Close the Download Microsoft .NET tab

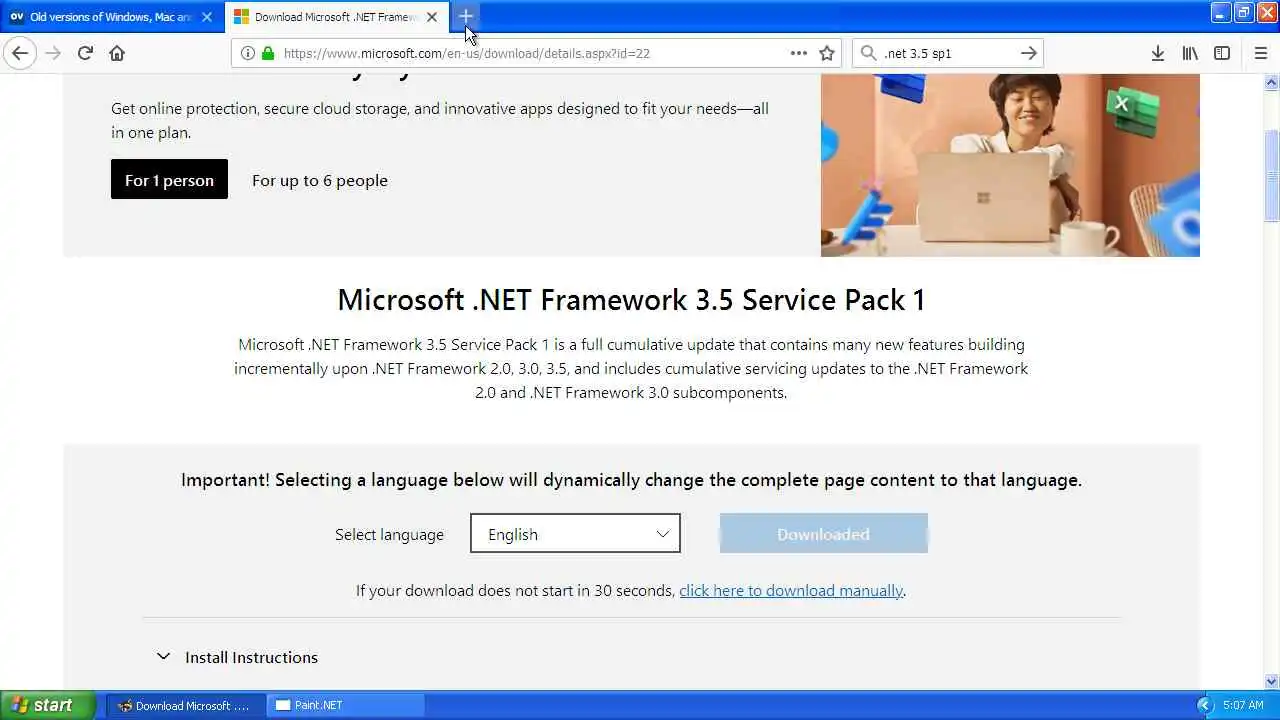(x=432, y=17)
